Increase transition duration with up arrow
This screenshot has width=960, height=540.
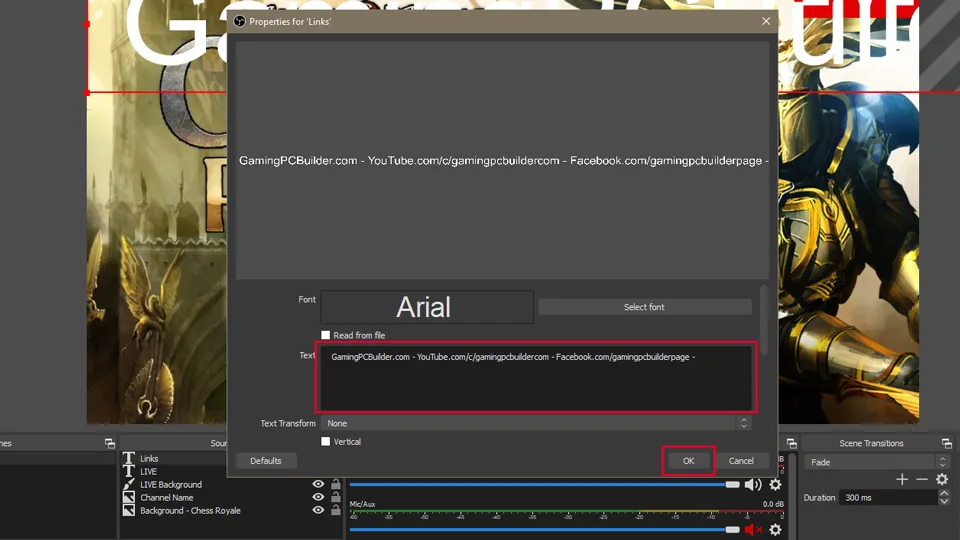pyautogui.click(x=944, y=493)
